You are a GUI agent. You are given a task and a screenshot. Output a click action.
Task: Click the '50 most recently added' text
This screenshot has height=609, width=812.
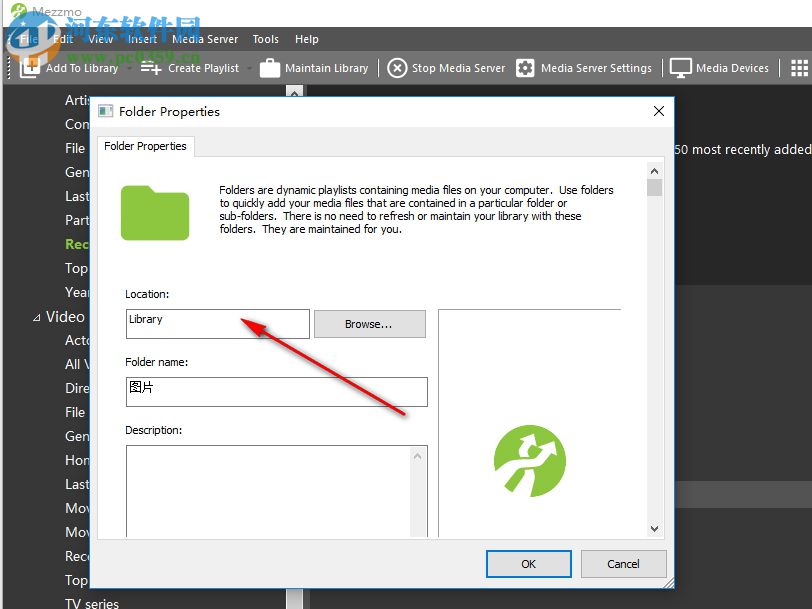tap(743, 150)
